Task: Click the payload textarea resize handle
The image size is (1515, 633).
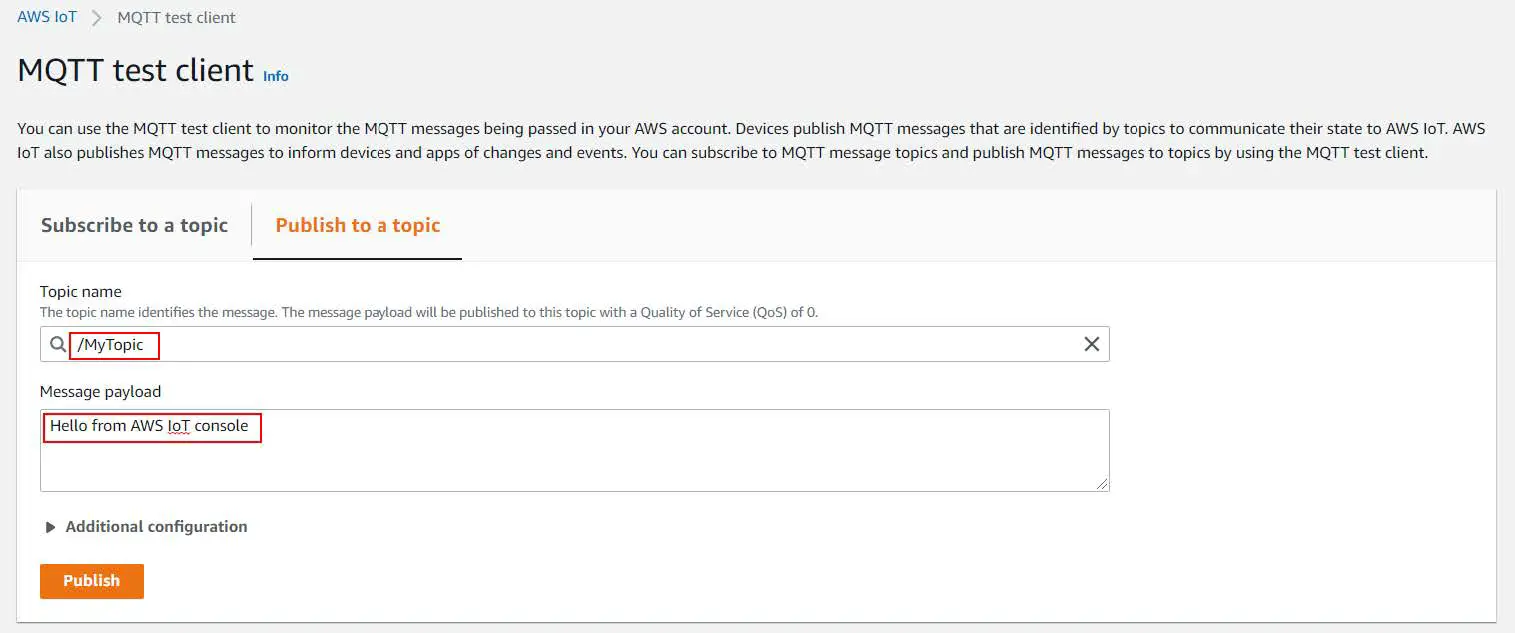Action: click(1102, 484)
